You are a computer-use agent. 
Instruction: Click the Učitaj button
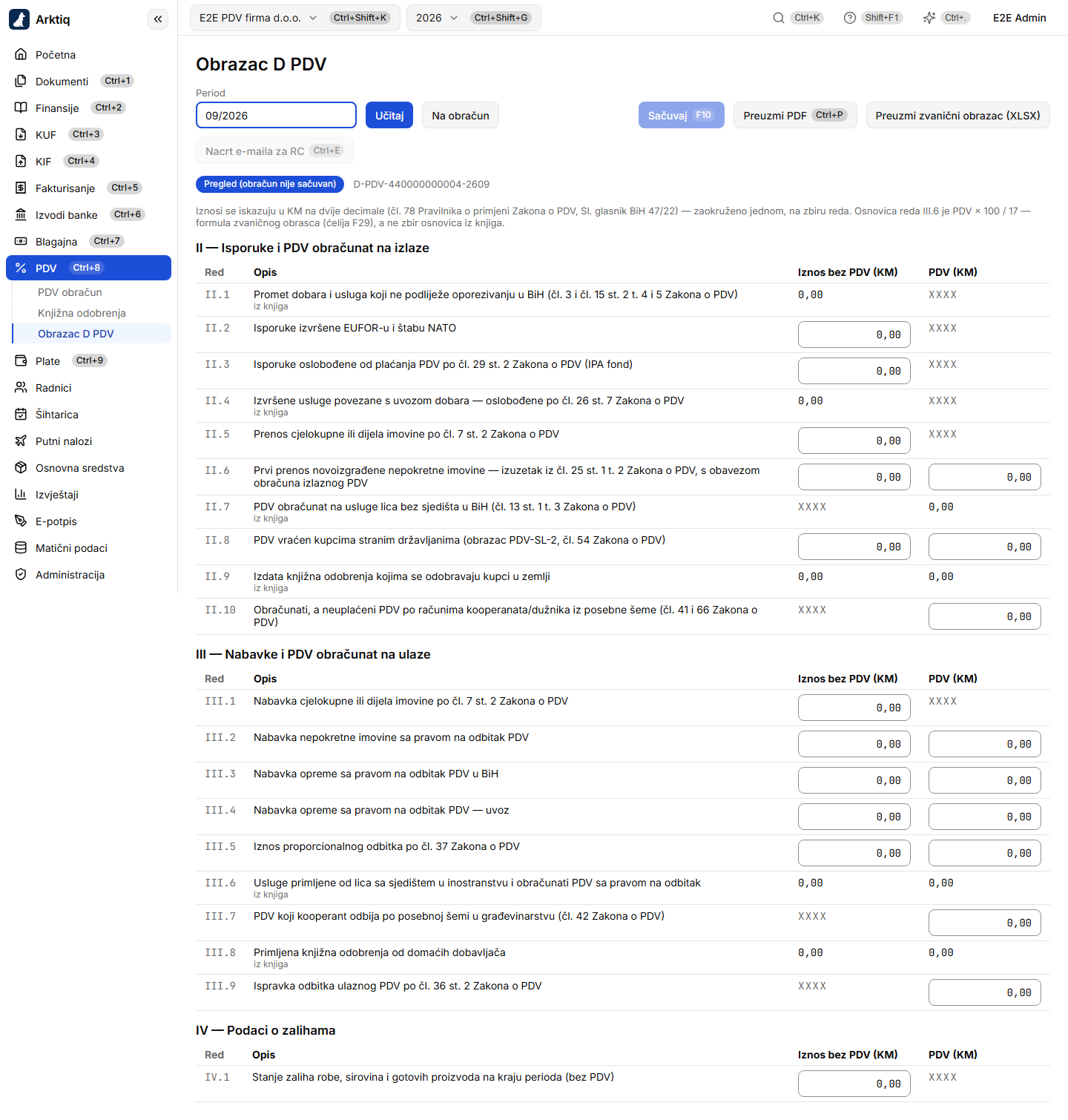389,115
